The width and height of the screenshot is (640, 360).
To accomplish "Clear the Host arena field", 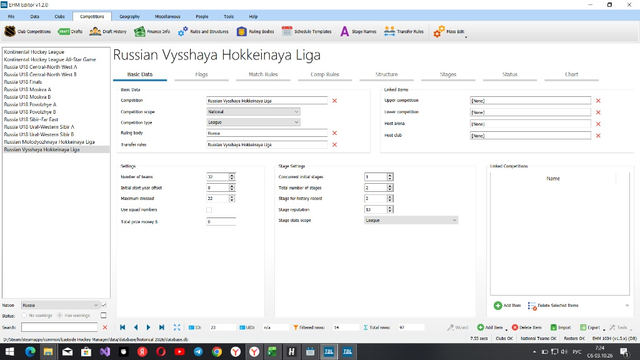I will pos(598,124).
